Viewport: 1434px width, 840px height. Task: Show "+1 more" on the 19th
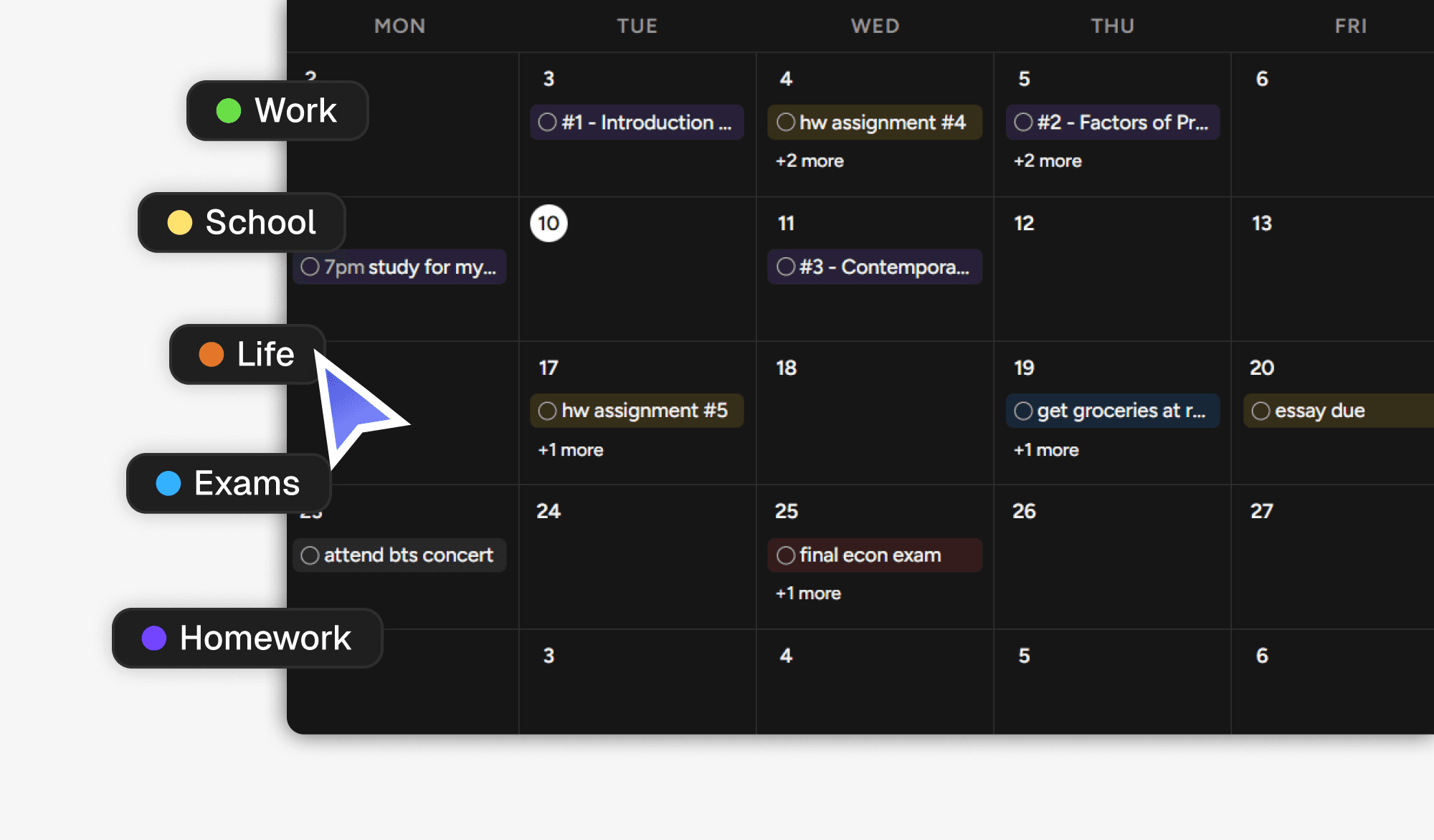point(1045,449)
